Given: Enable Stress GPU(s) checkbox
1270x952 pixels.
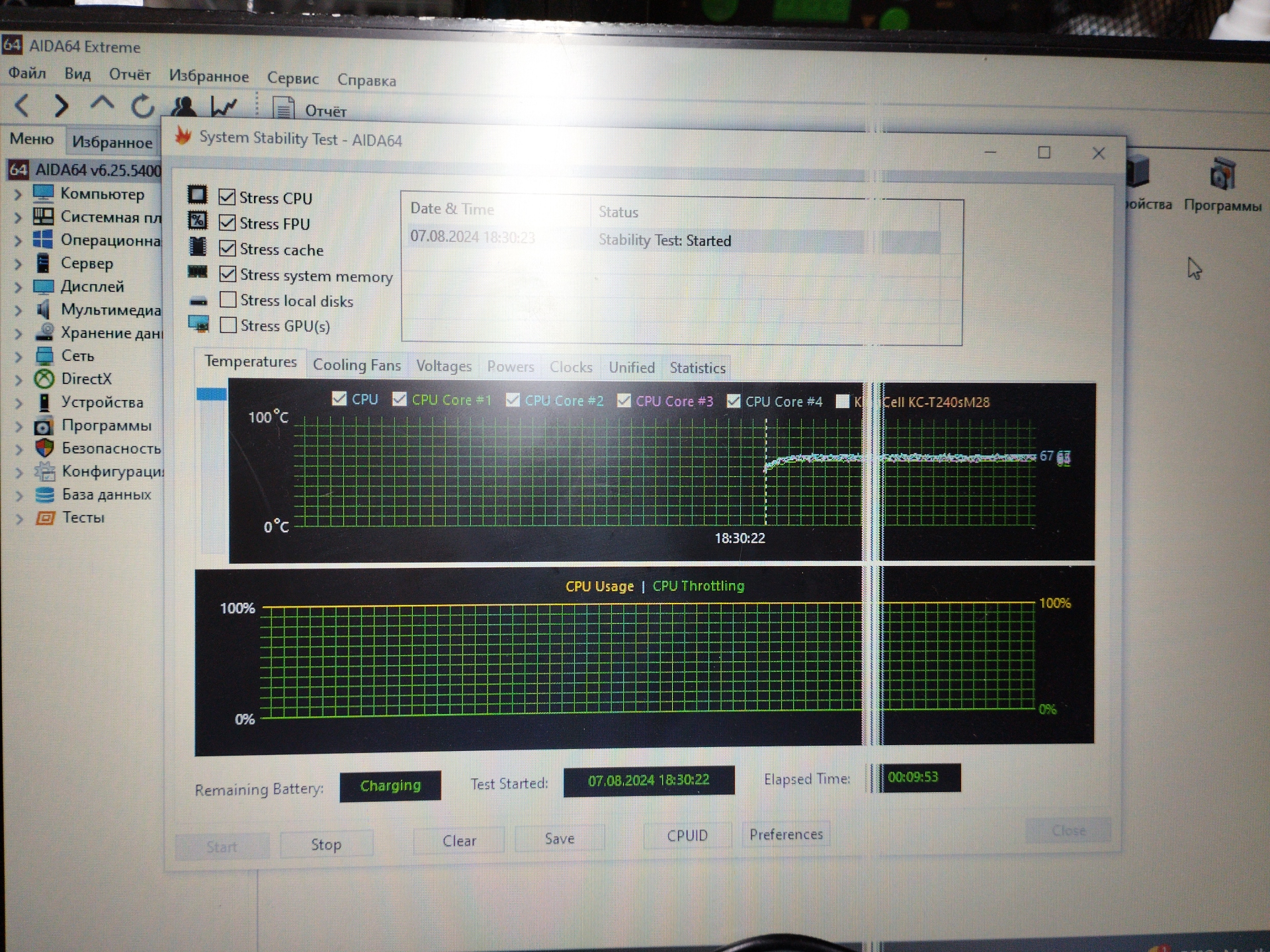Looking at the screenshot, I should [x=228, y=325].
